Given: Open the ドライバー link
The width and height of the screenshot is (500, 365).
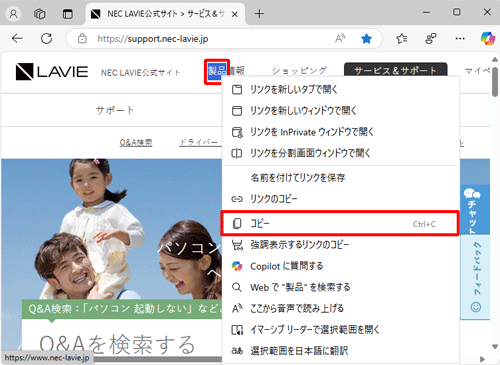Looking at the screenshot, I should pyautogui.click(x=199, y=143).
